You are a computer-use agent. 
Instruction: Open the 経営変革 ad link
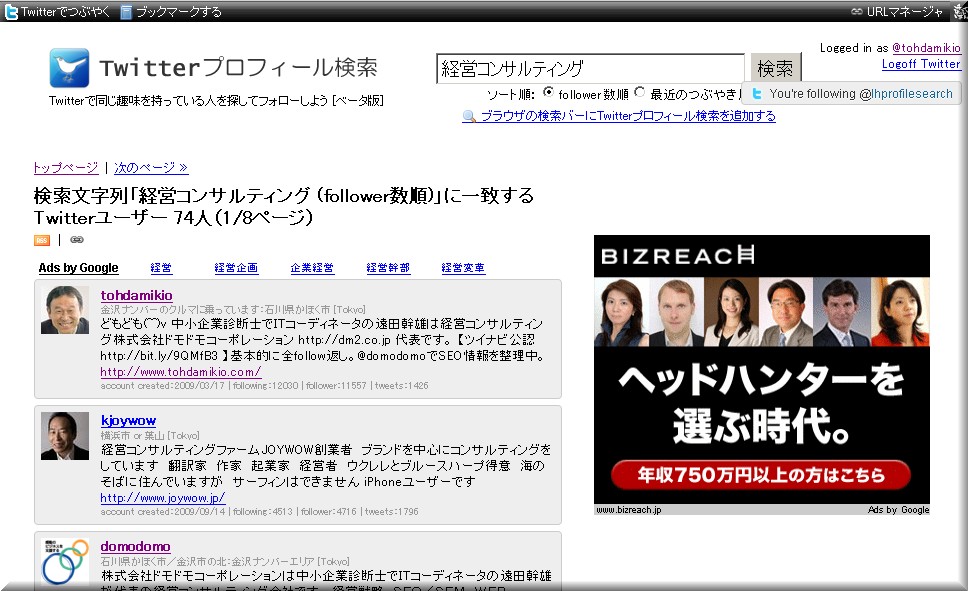[x=463, y=268]
